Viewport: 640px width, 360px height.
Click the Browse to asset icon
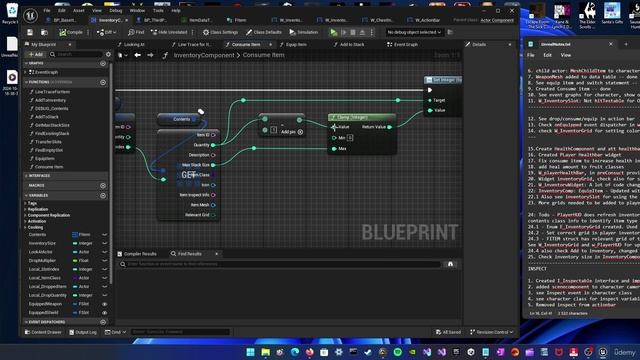pos(44,32)
